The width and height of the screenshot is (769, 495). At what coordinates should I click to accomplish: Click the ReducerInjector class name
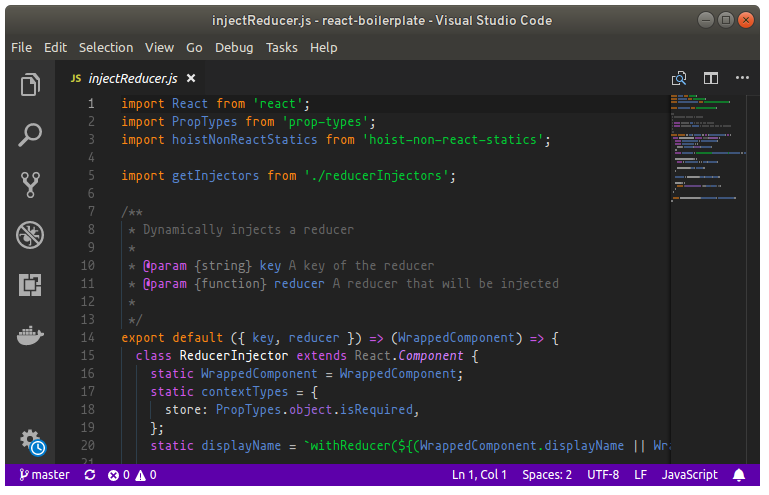pyautogui.click(x=234, y=356)
